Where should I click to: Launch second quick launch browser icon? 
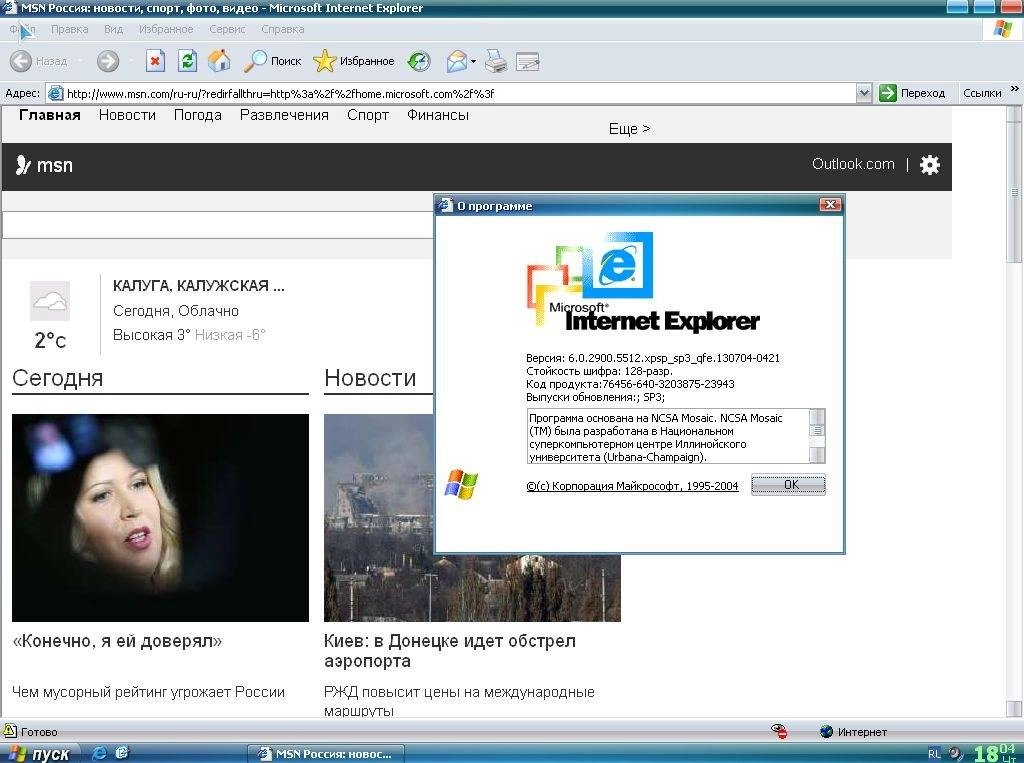tap(121, 753)
